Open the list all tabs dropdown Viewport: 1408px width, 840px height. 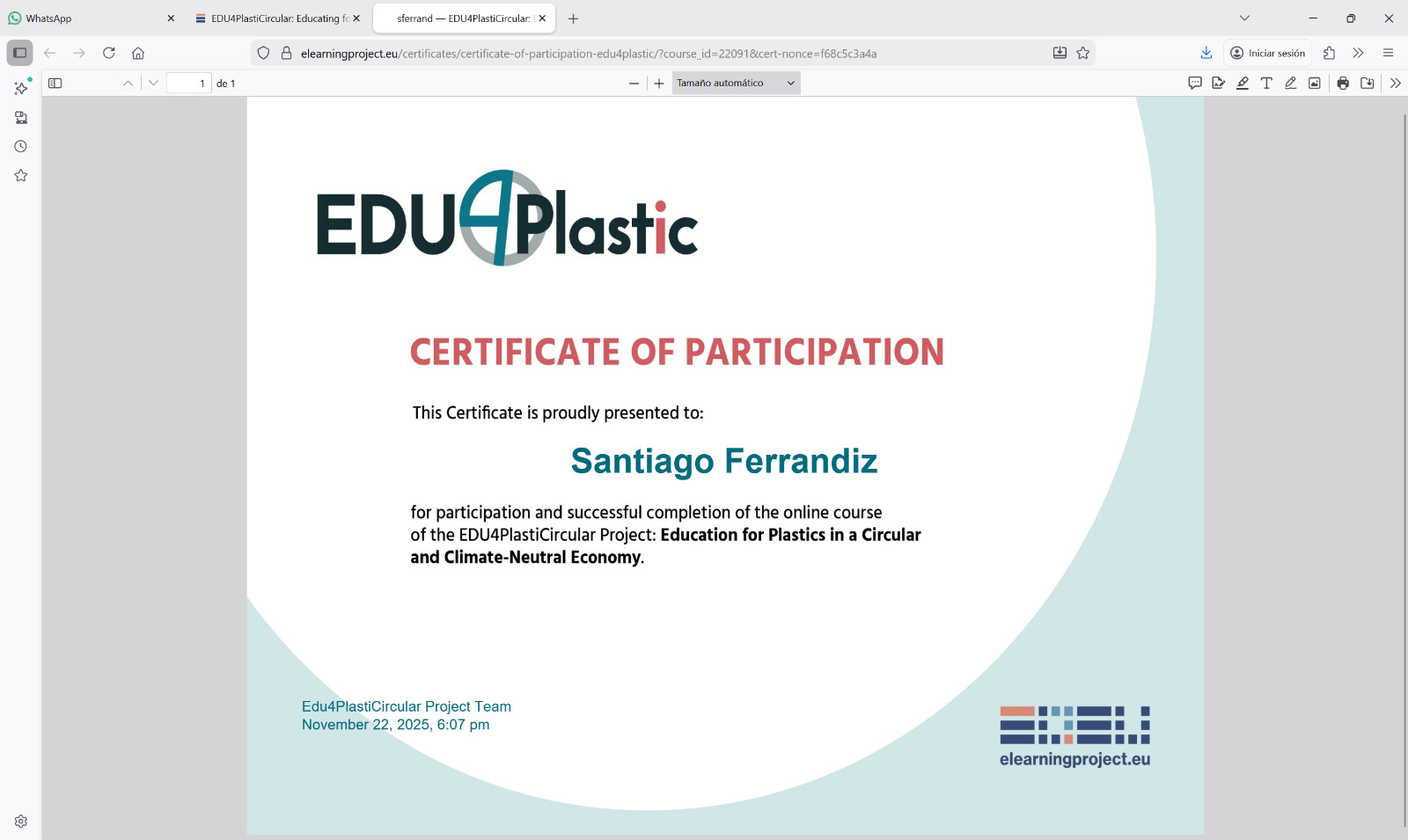click(x=1244, y=18)
